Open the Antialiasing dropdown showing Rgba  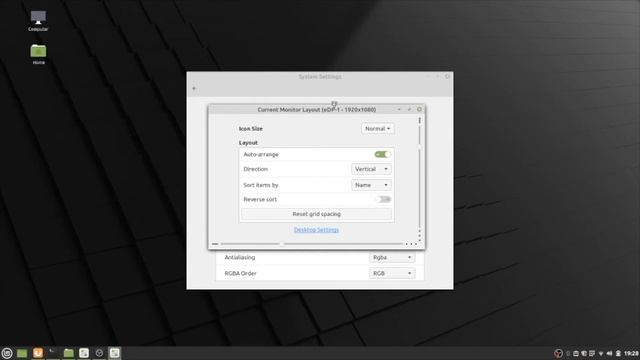pos(392,258)
